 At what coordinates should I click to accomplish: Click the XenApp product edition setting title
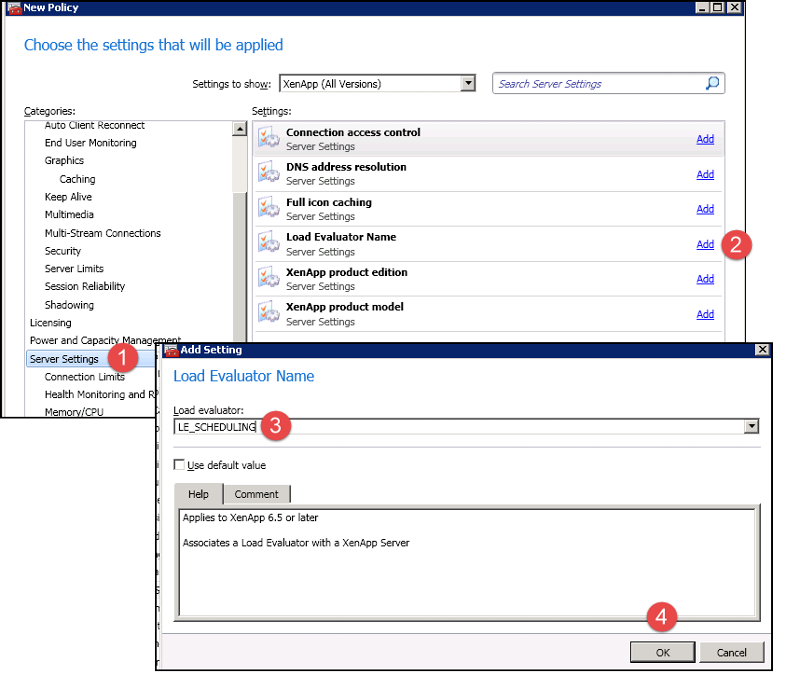click(x=346, y=272)
